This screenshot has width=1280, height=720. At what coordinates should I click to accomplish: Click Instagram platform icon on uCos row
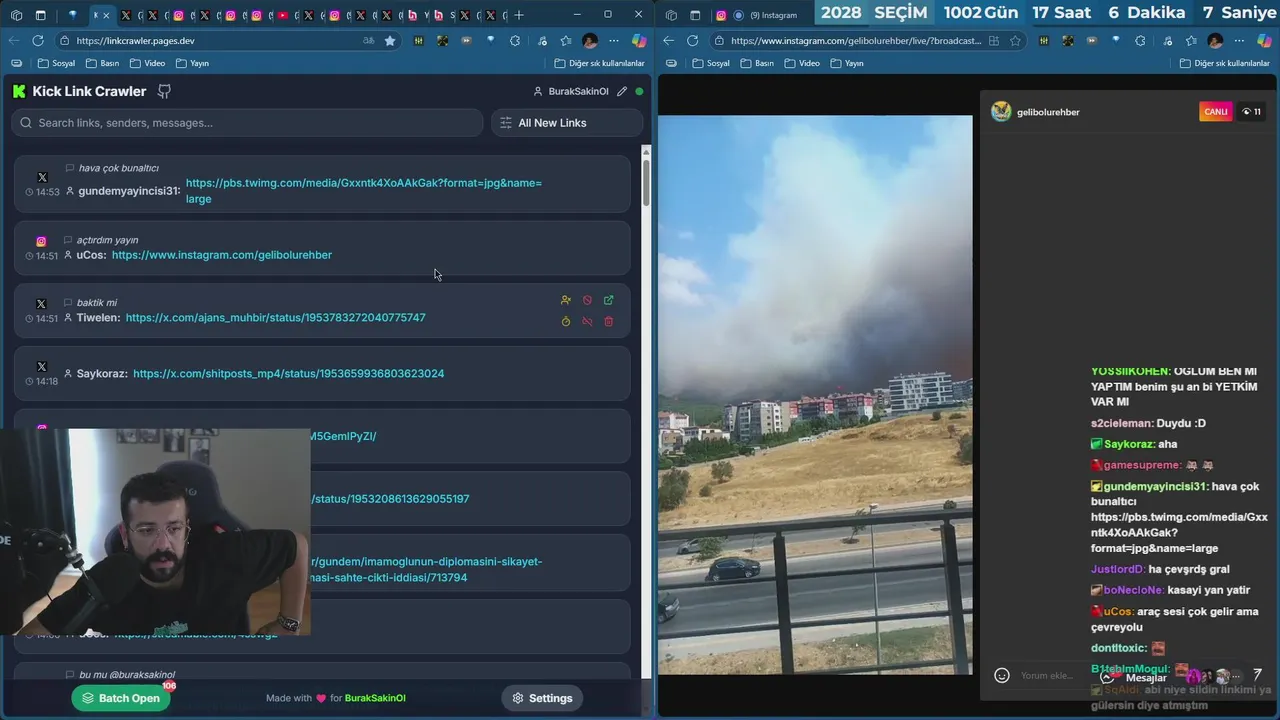click(x=41, y=241)
